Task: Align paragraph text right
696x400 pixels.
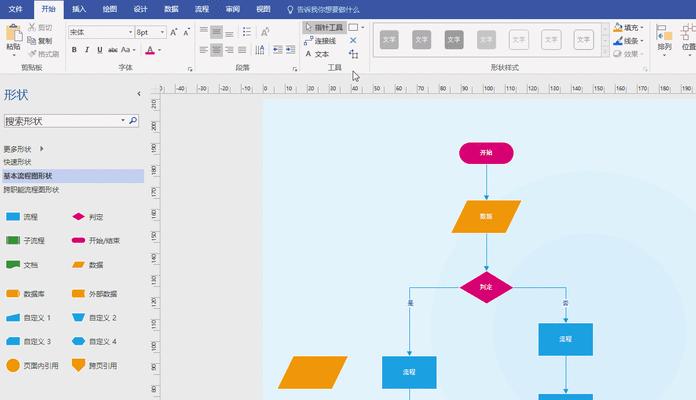Action: (x=229, y=50)
